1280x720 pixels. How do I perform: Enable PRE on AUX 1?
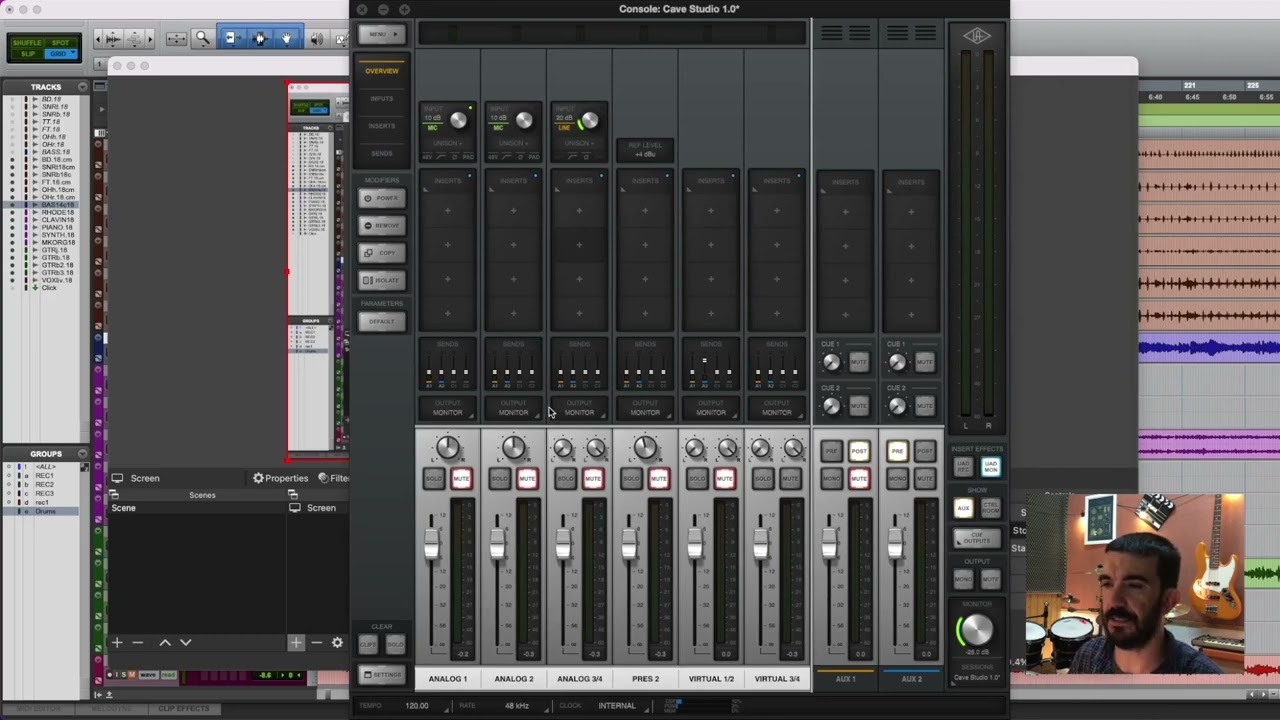832,452
